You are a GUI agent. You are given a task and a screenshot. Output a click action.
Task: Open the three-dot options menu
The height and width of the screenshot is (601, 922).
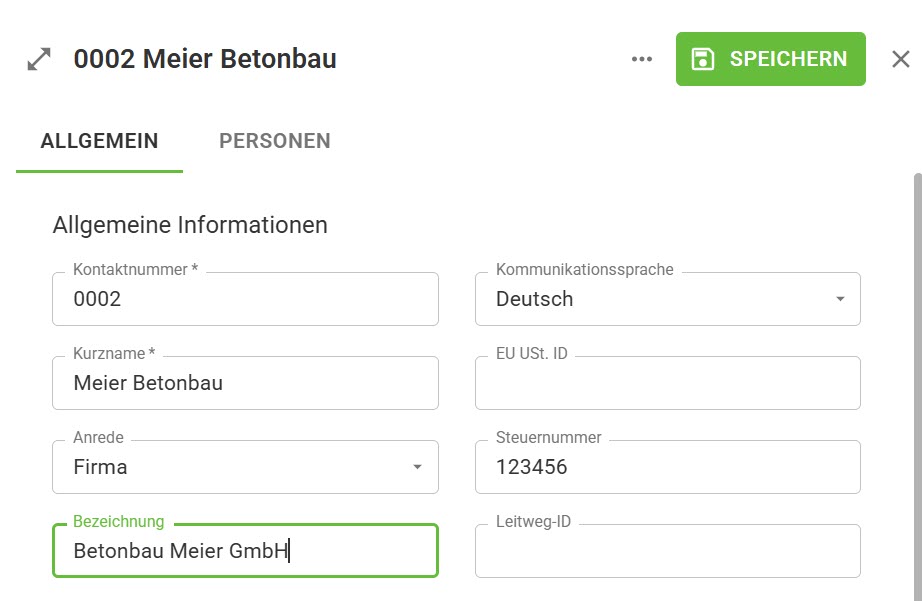point(641,59)
